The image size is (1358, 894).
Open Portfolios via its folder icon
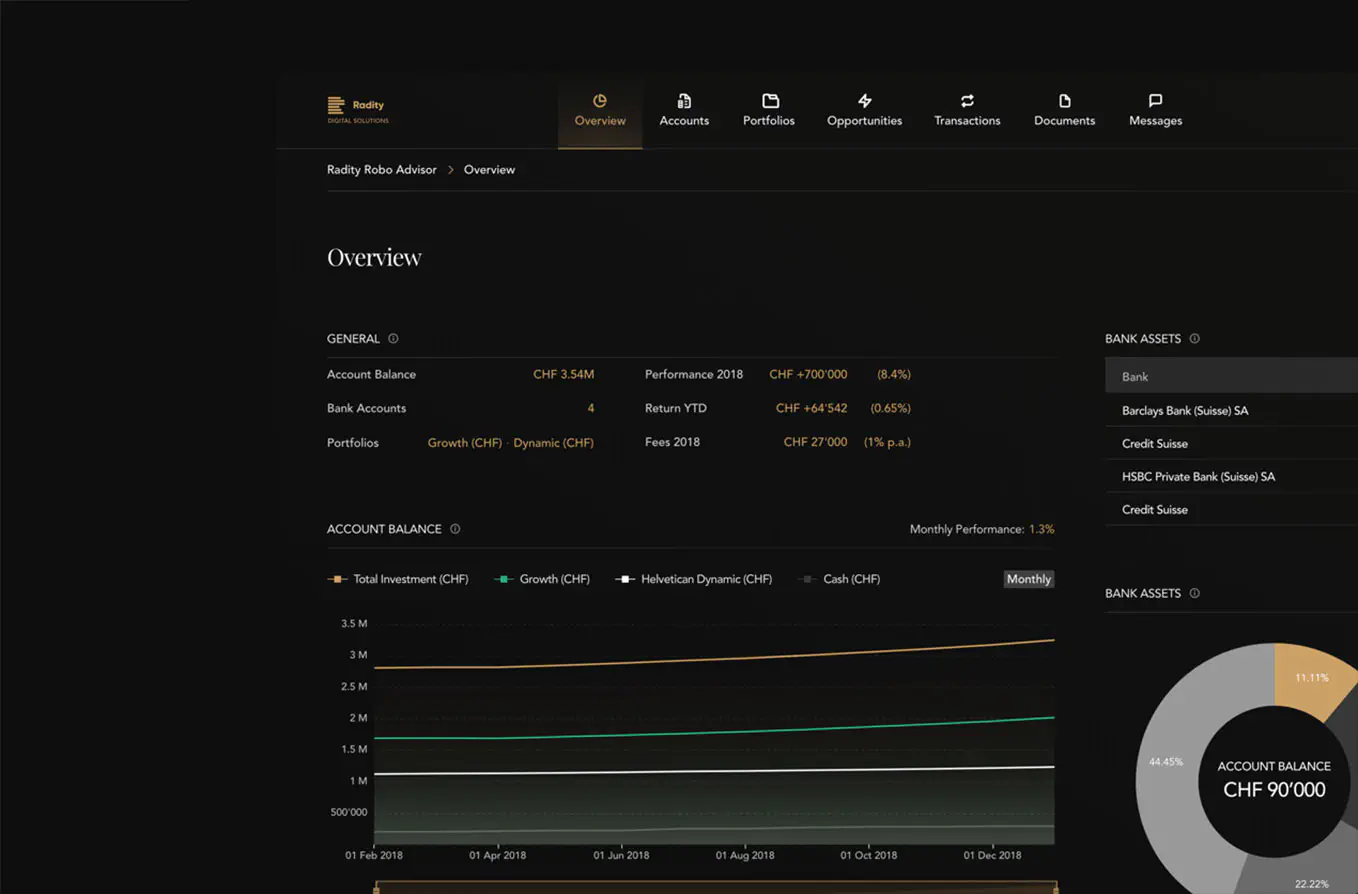click(x=768, y=101)
